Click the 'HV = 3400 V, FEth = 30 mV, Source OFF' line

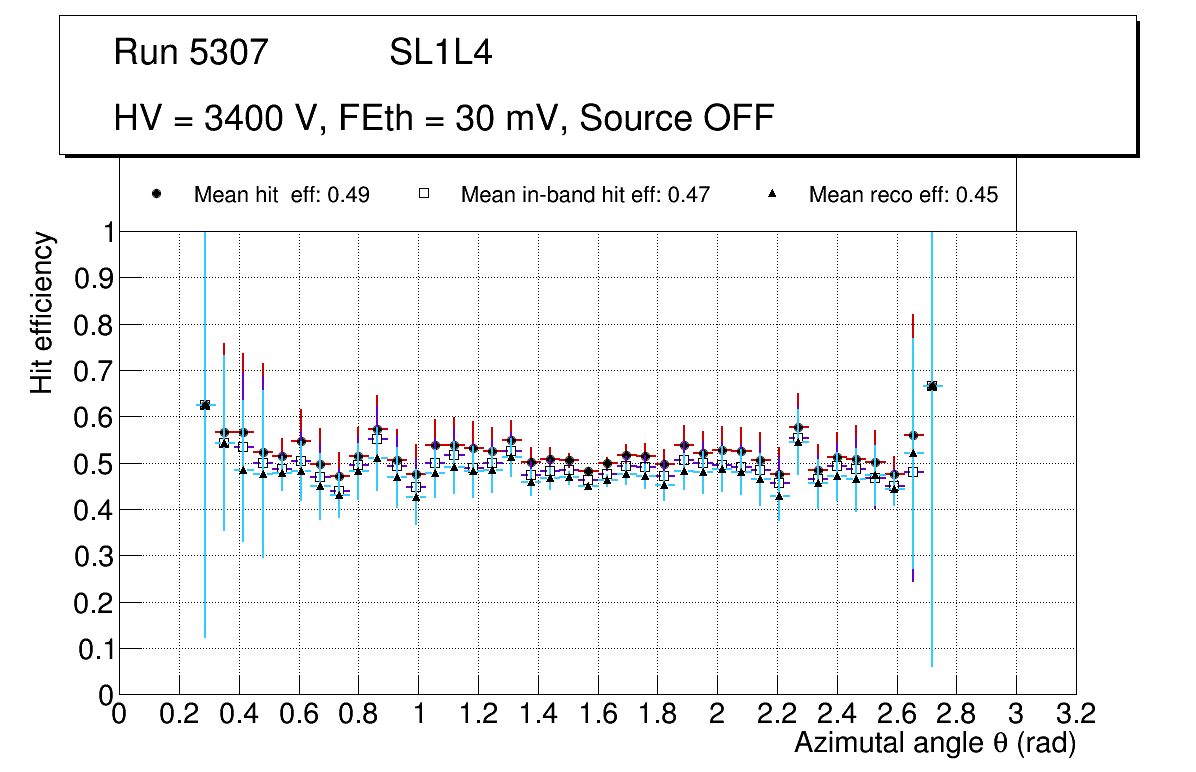point(444,118)
